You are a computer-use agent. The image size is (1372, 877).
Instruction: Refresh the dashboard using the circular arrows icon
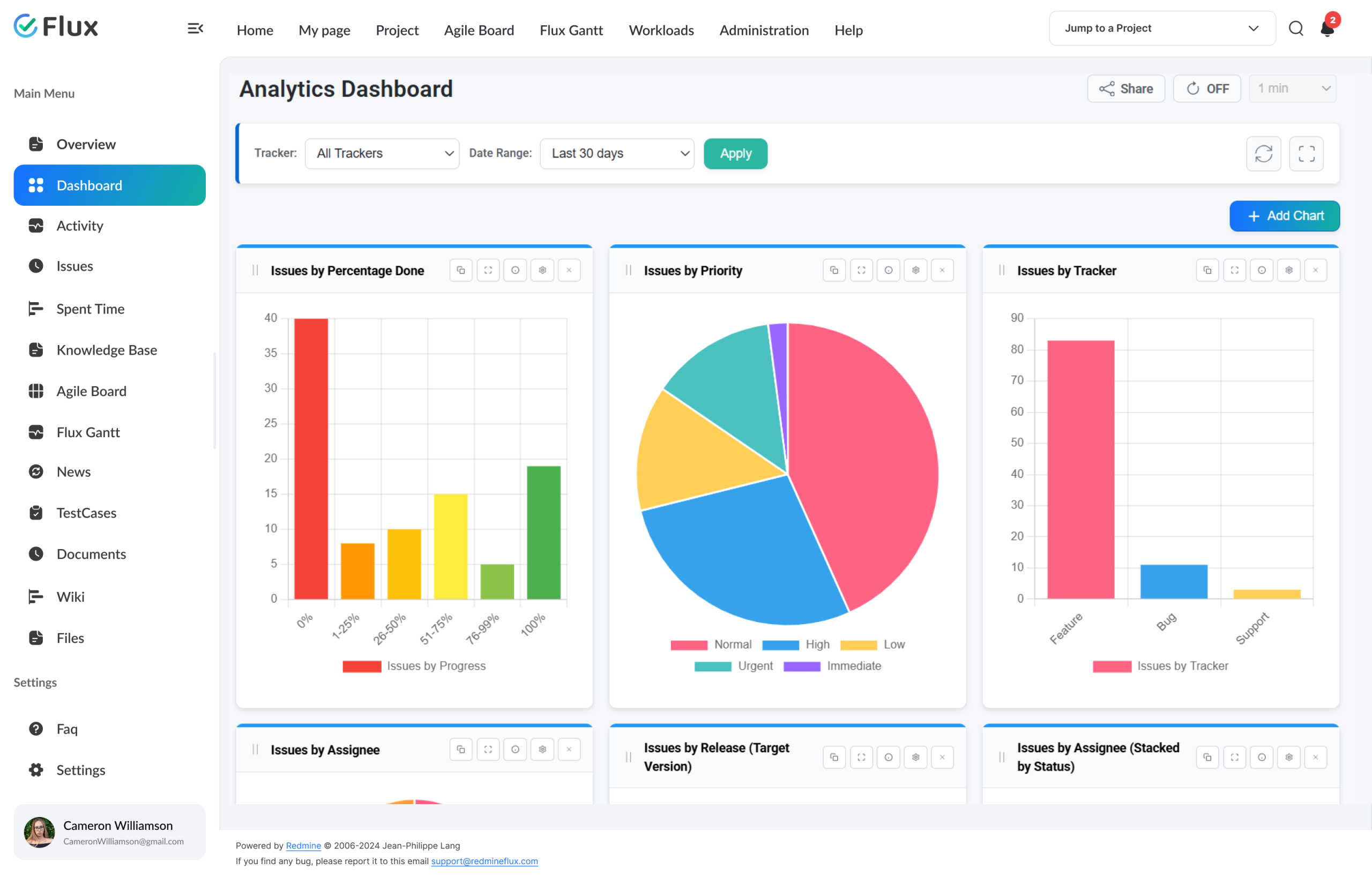(x=1263, y=154)
